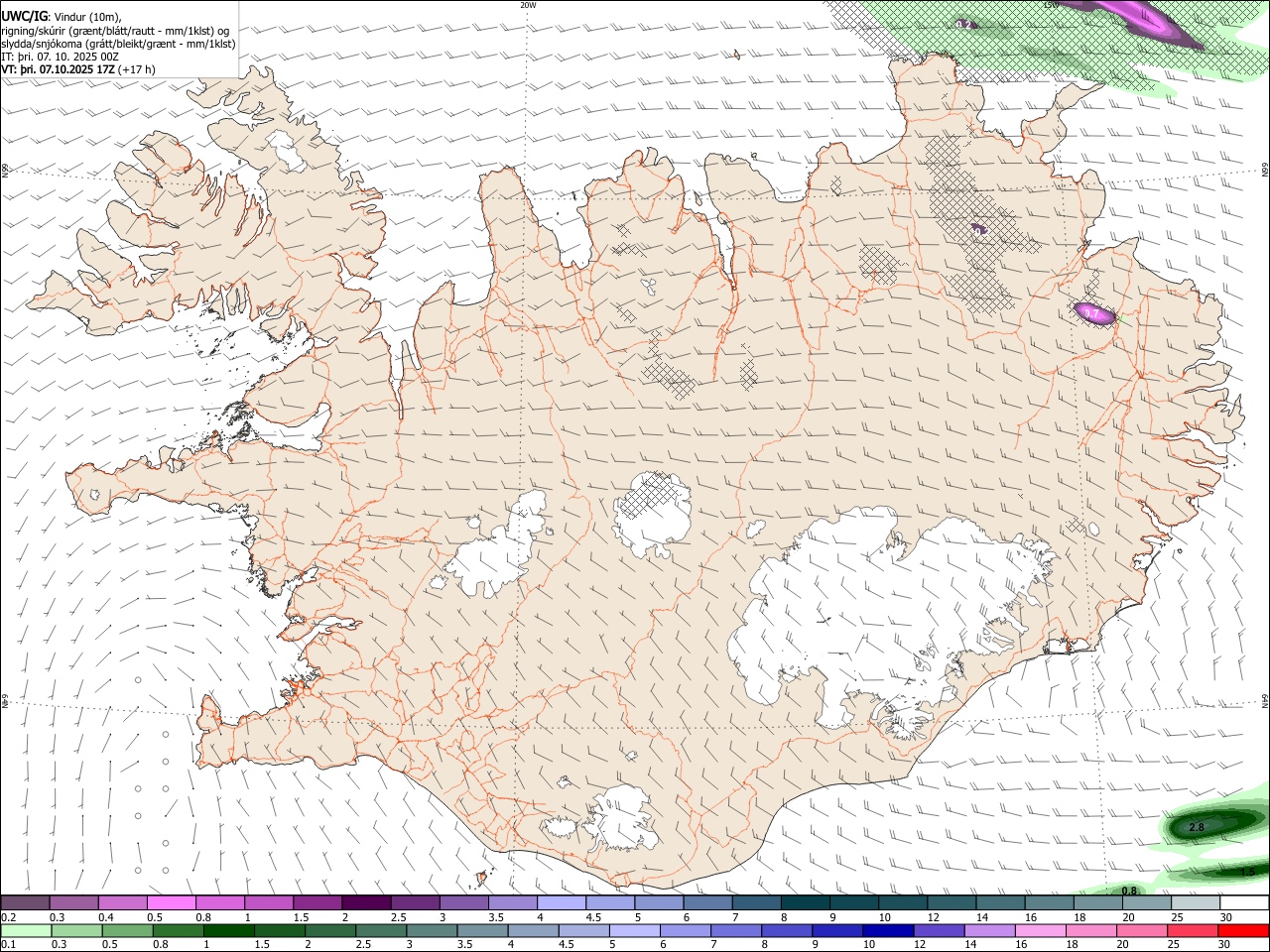Click the pale grey 25 to 30 snow swatch
Viewport: 1270px width, 952px height.
(1196, 903)
